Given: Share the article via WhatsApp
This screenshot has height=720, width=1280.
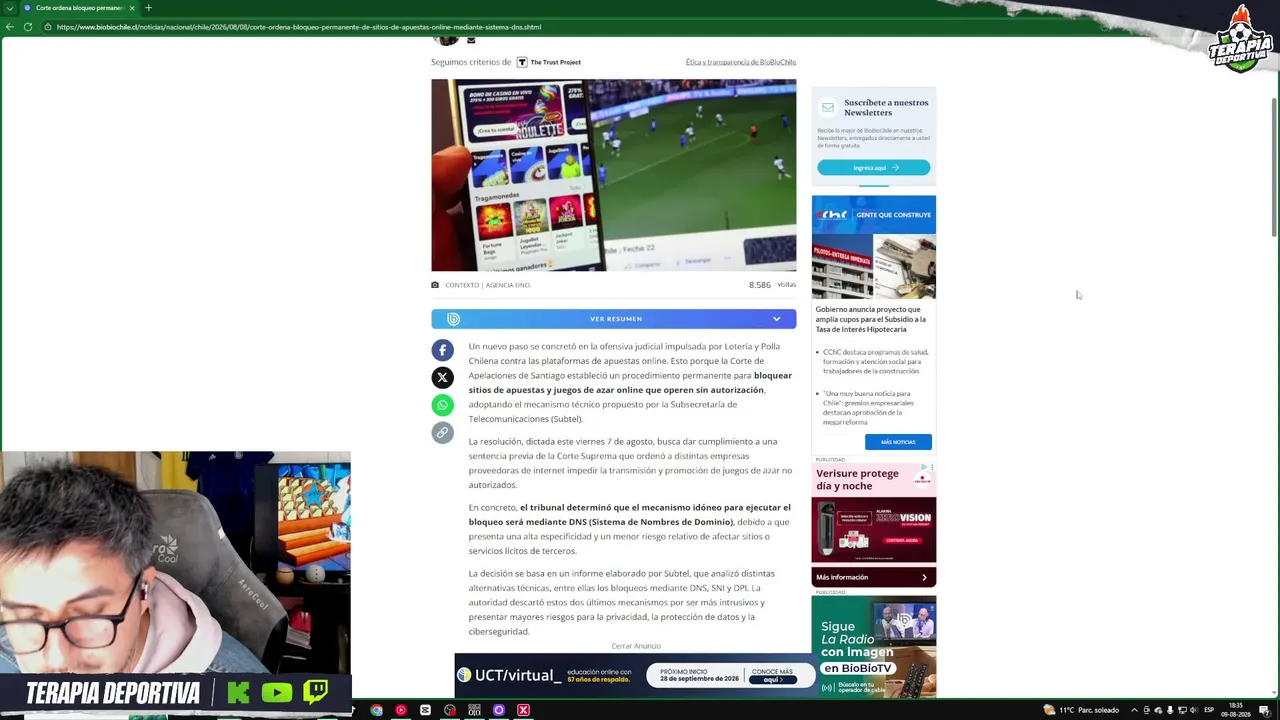Looking at the screenshot, I should (442, 405).
